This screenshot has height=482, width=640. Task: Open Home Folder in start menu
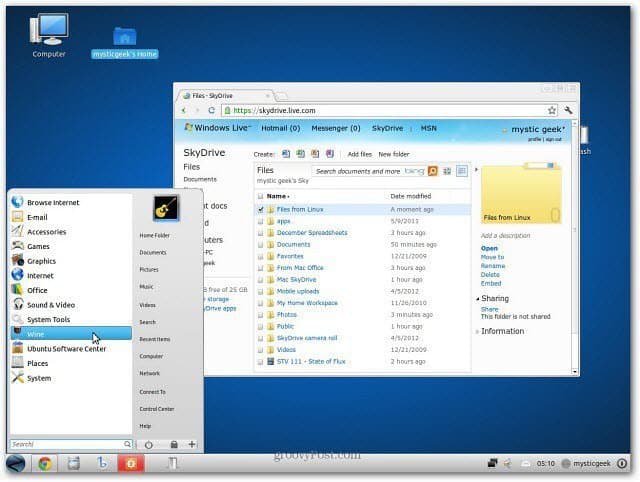(154, 235)
